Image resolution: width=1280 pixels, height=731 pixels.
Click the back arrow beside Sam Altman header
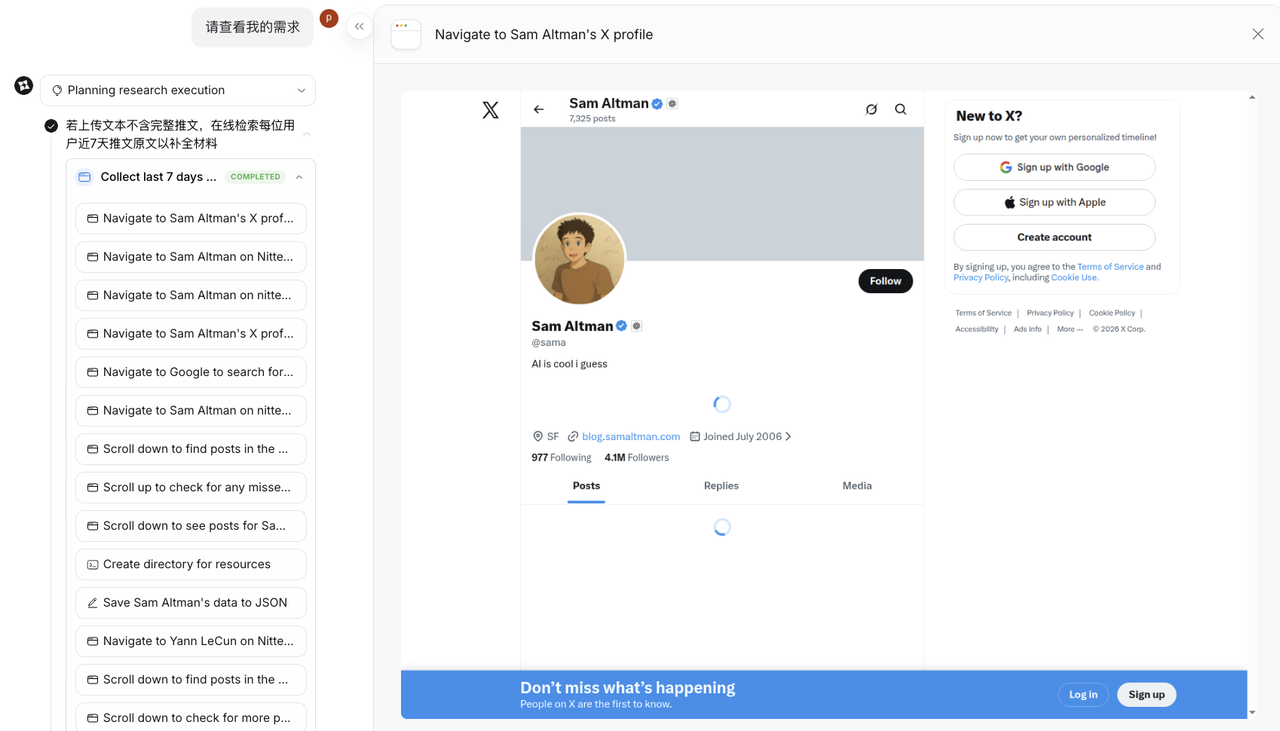coord(537,109)
